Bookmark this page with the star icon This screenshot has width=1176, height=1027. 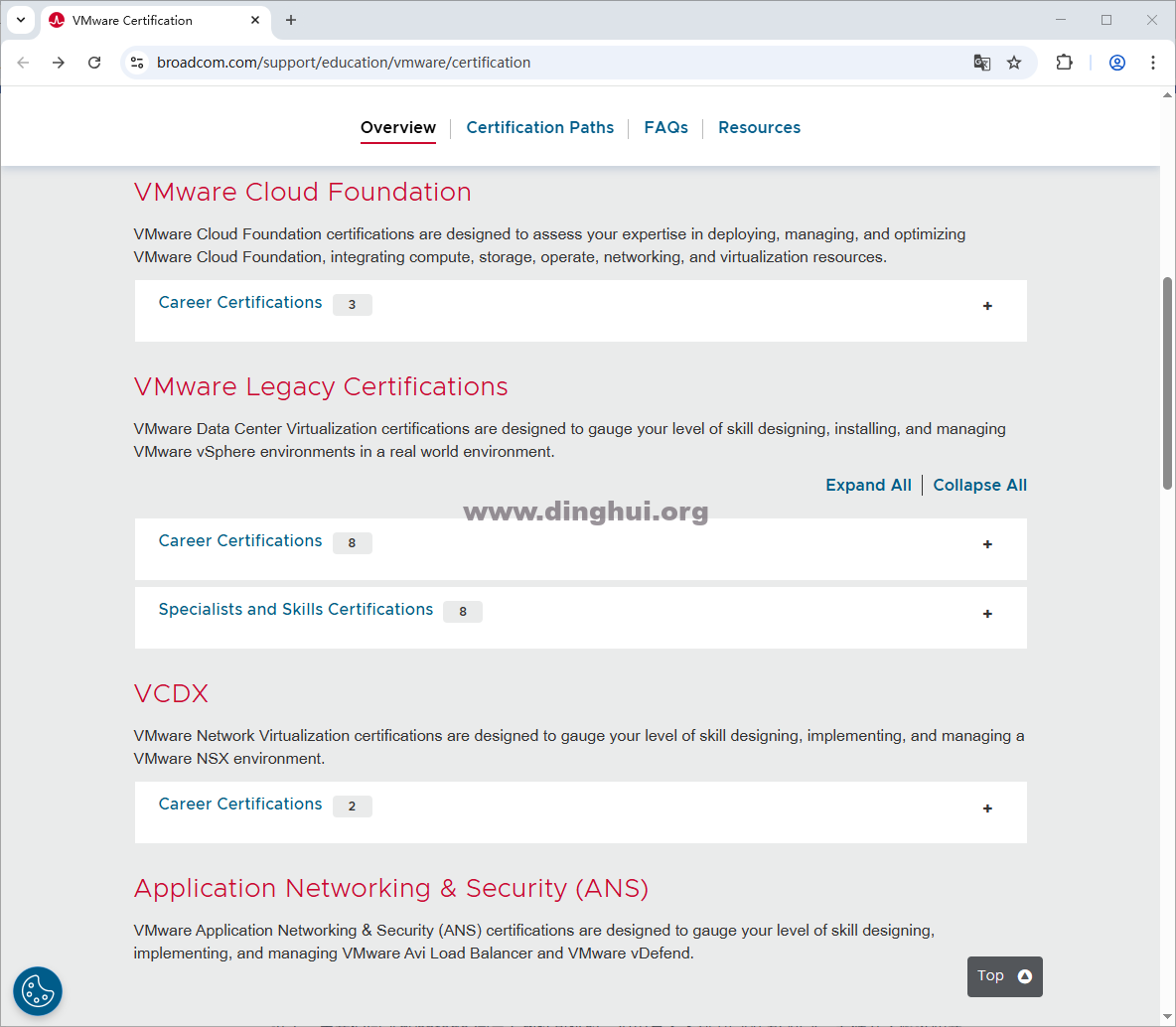1014,63
